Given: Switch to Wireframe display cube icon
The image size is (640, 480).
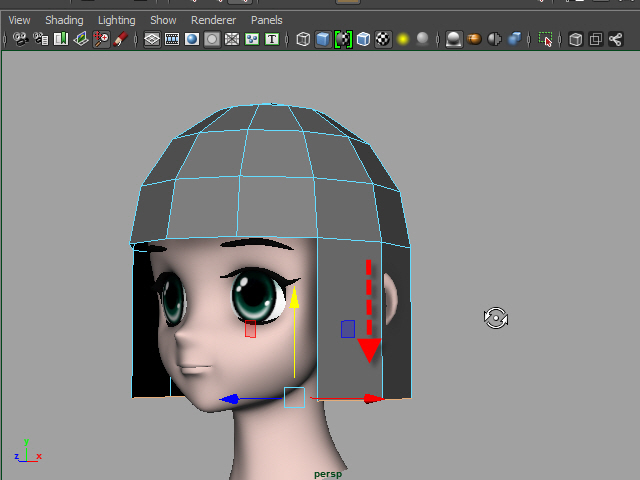Looking at the screenshot, I should point(303,40).
